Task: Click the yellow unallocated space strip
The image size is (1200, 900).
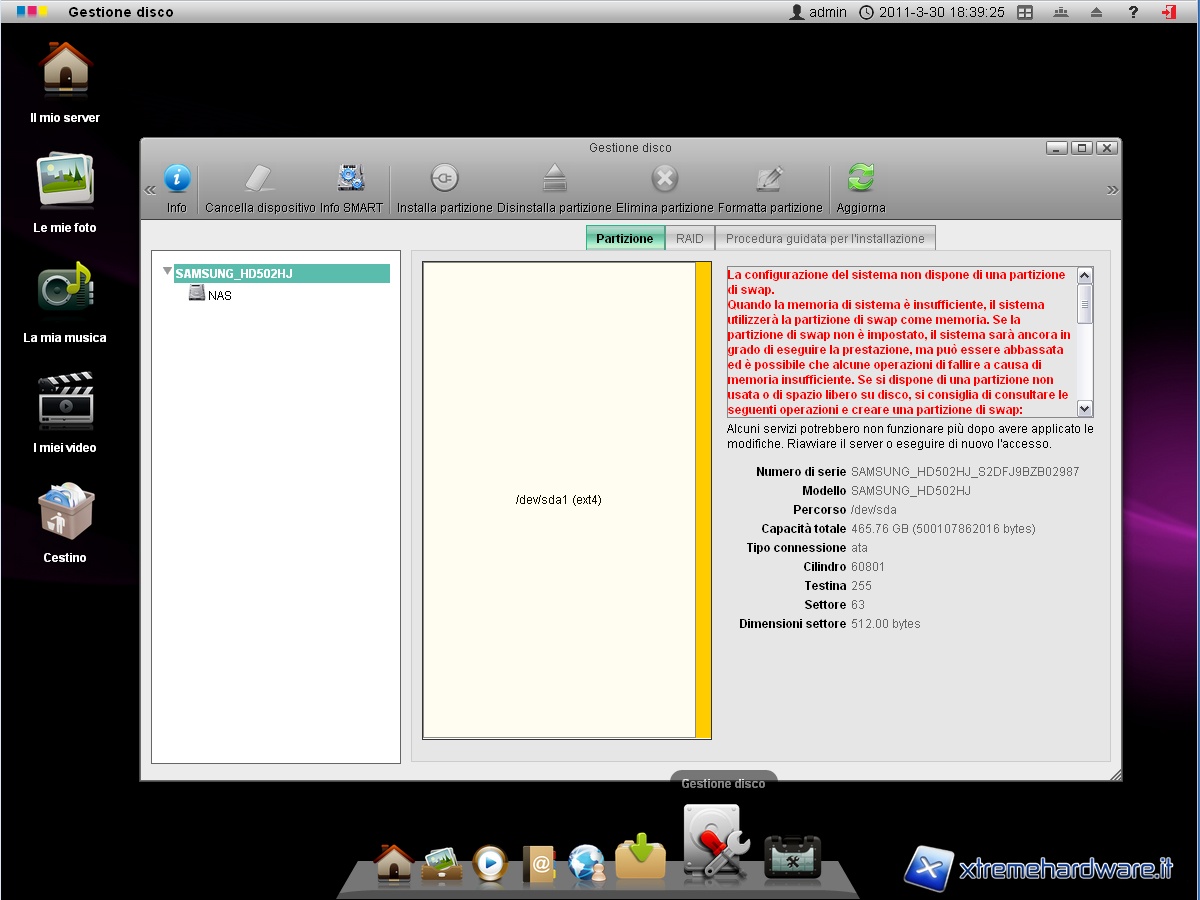Action: (703, 500)
